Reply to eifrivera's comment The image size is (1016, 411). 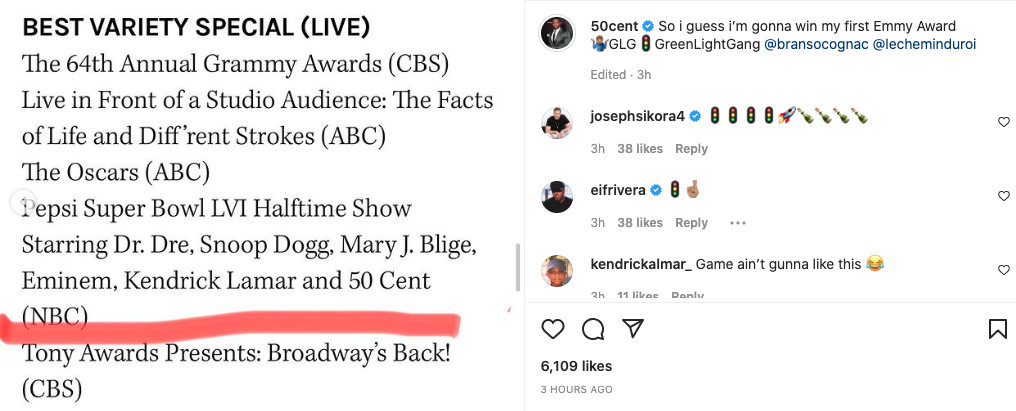[691, 223]
